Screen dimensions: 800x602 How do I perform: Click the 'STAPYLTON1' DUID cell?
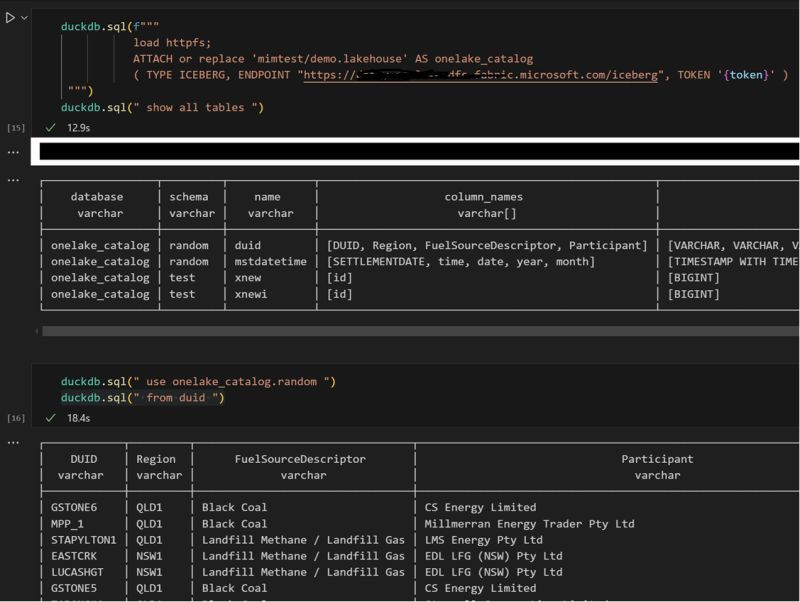(84, 540)
